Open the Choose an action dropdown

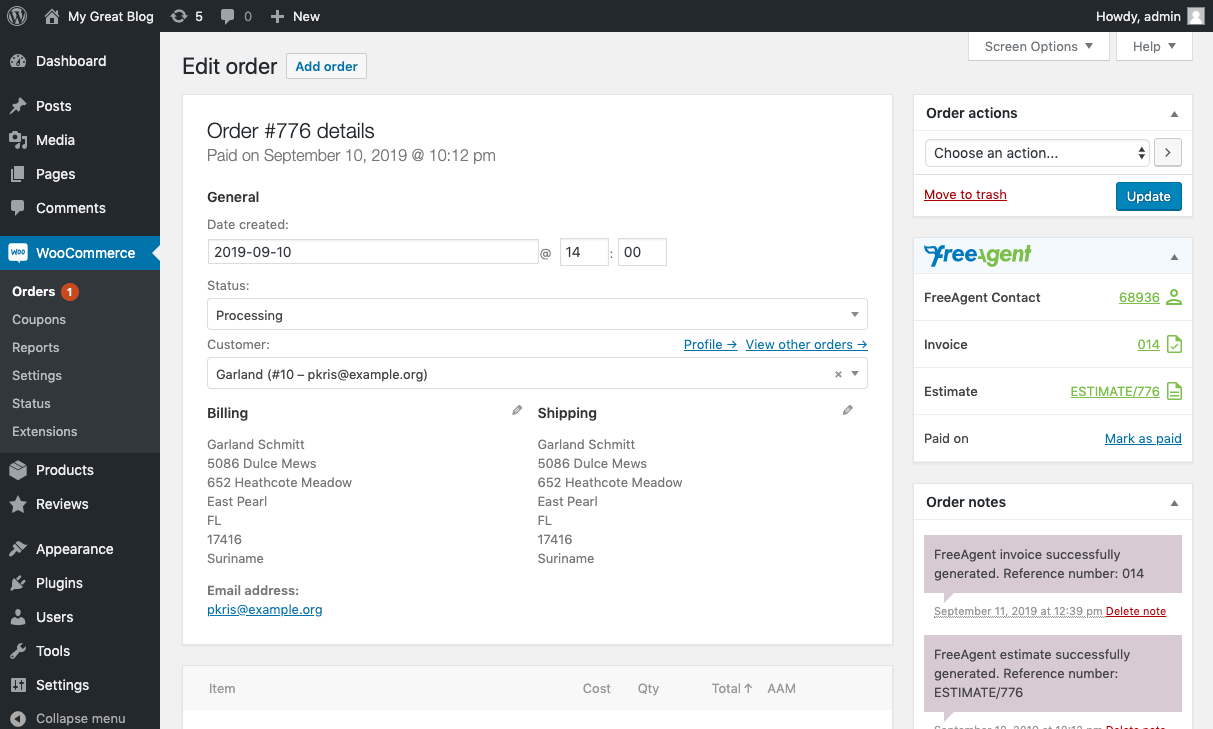coord(1036,153)
